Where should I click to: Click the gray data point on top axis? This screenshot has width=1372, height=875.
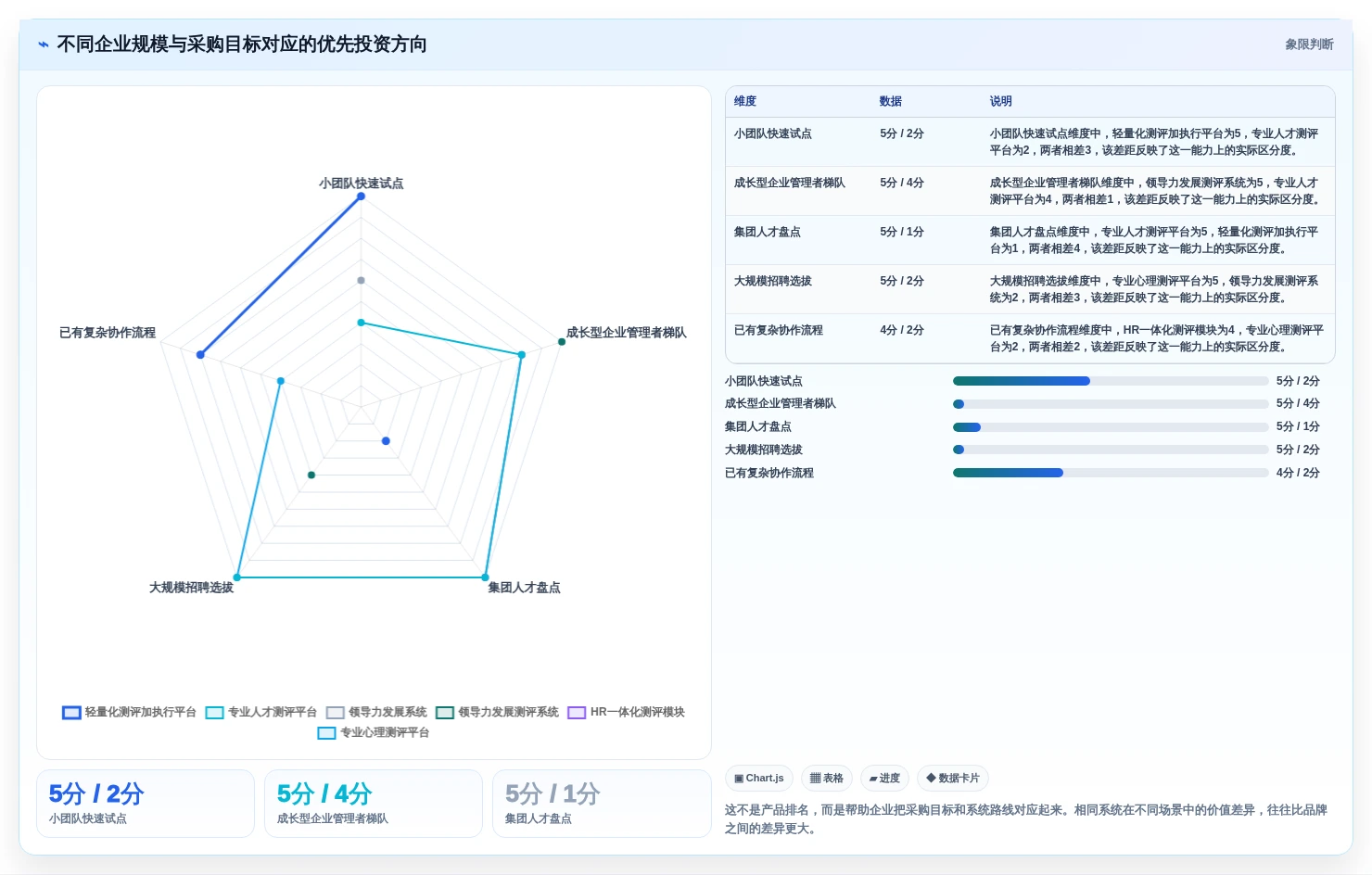(362, 280)
